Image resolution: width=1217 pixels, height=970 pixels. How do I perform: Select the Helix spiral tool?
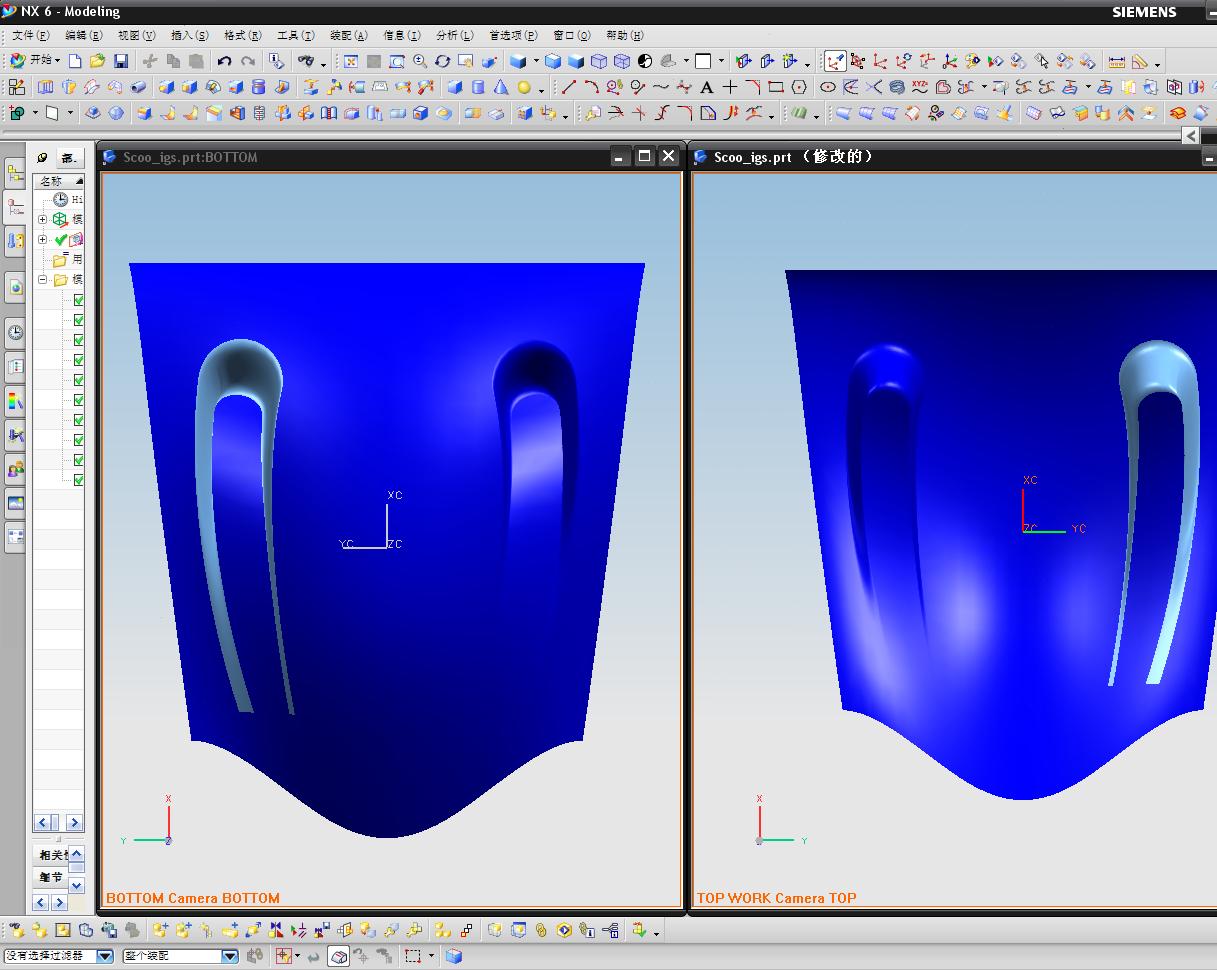897,87
